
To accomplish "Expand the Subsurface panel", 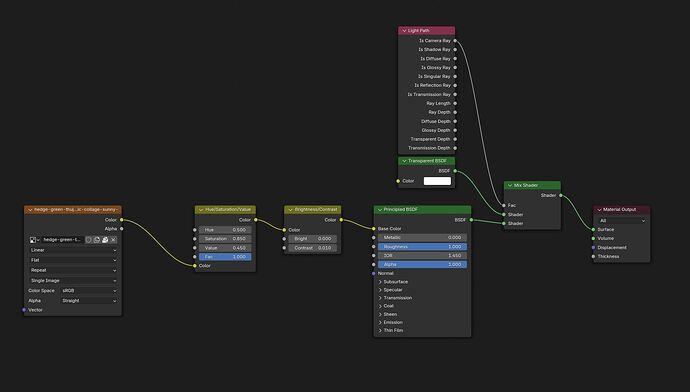I will pyautogui.click(x=380, y=282).
